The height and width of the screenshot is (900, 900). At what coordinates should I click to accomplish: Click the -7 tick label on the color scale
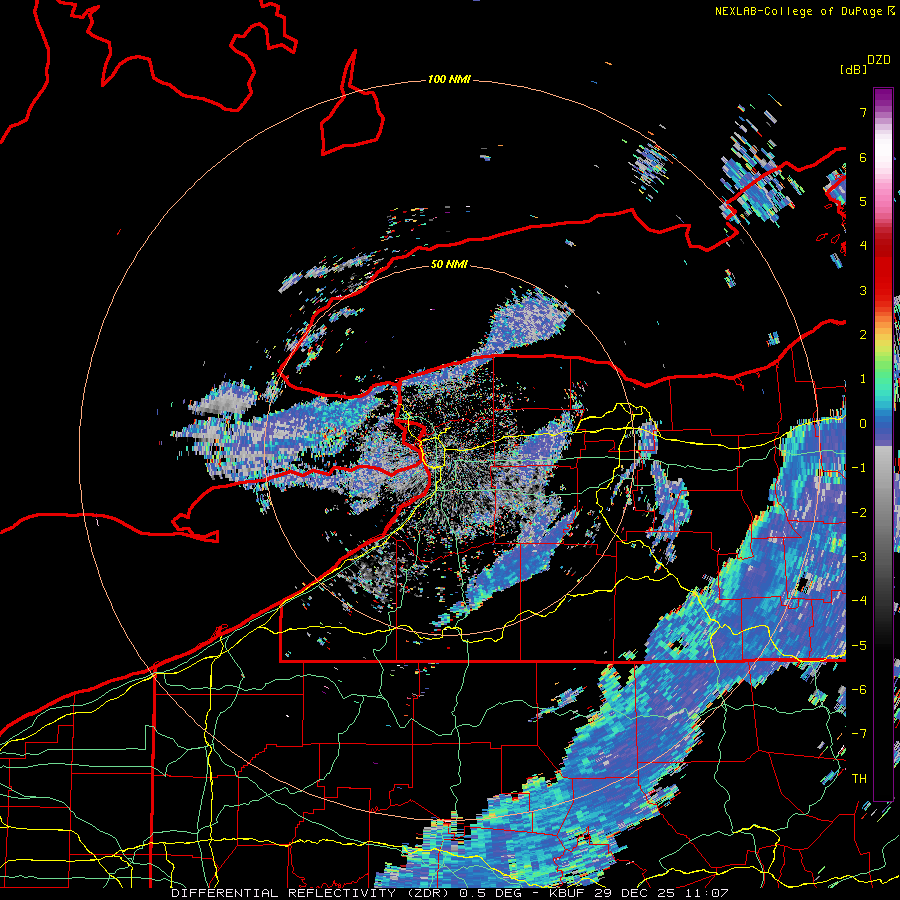[x=859, y=734]
